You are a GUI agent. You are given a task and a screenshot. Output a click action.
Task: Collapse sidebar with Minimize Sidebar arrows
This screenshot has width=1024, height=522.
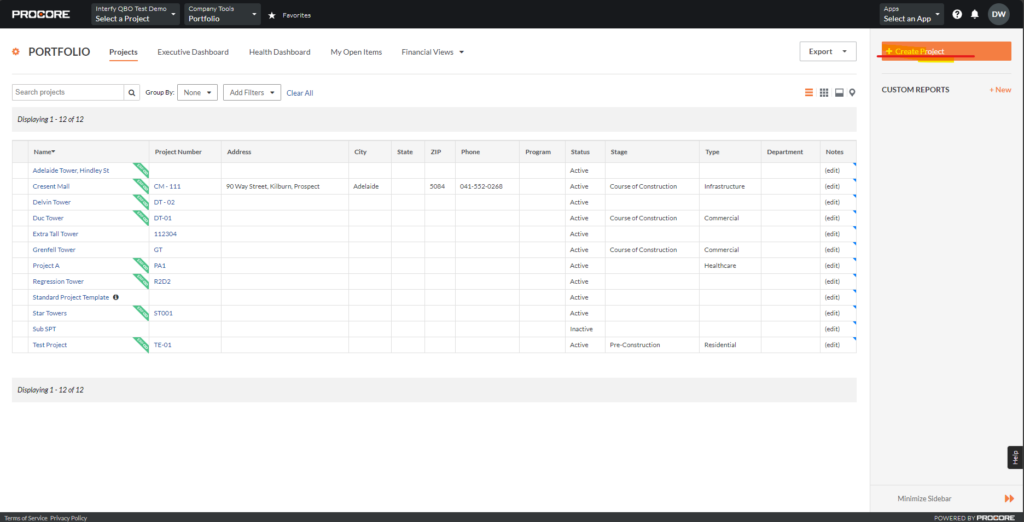pyautogui.click(x=1009, y=498)
